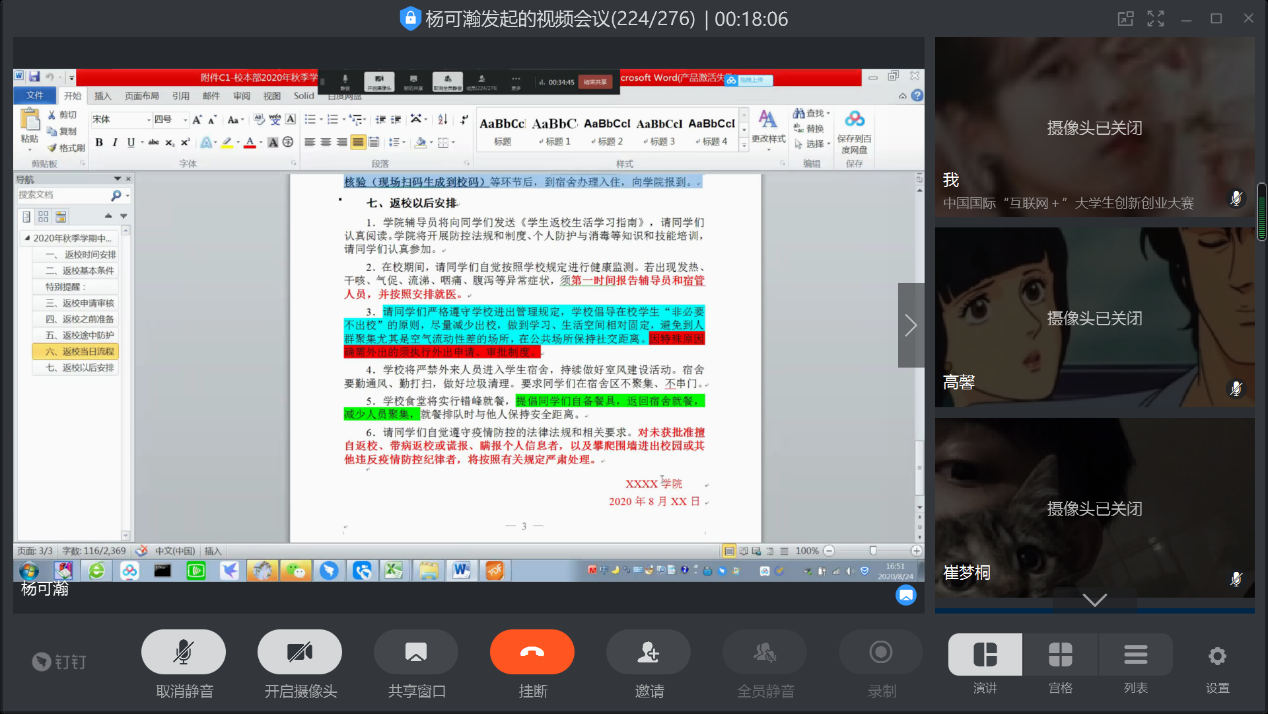Image resolution: width=1268 pixels, height=714 pixels.
Task: Switch to list view layout
Action: pos(1135,656)
